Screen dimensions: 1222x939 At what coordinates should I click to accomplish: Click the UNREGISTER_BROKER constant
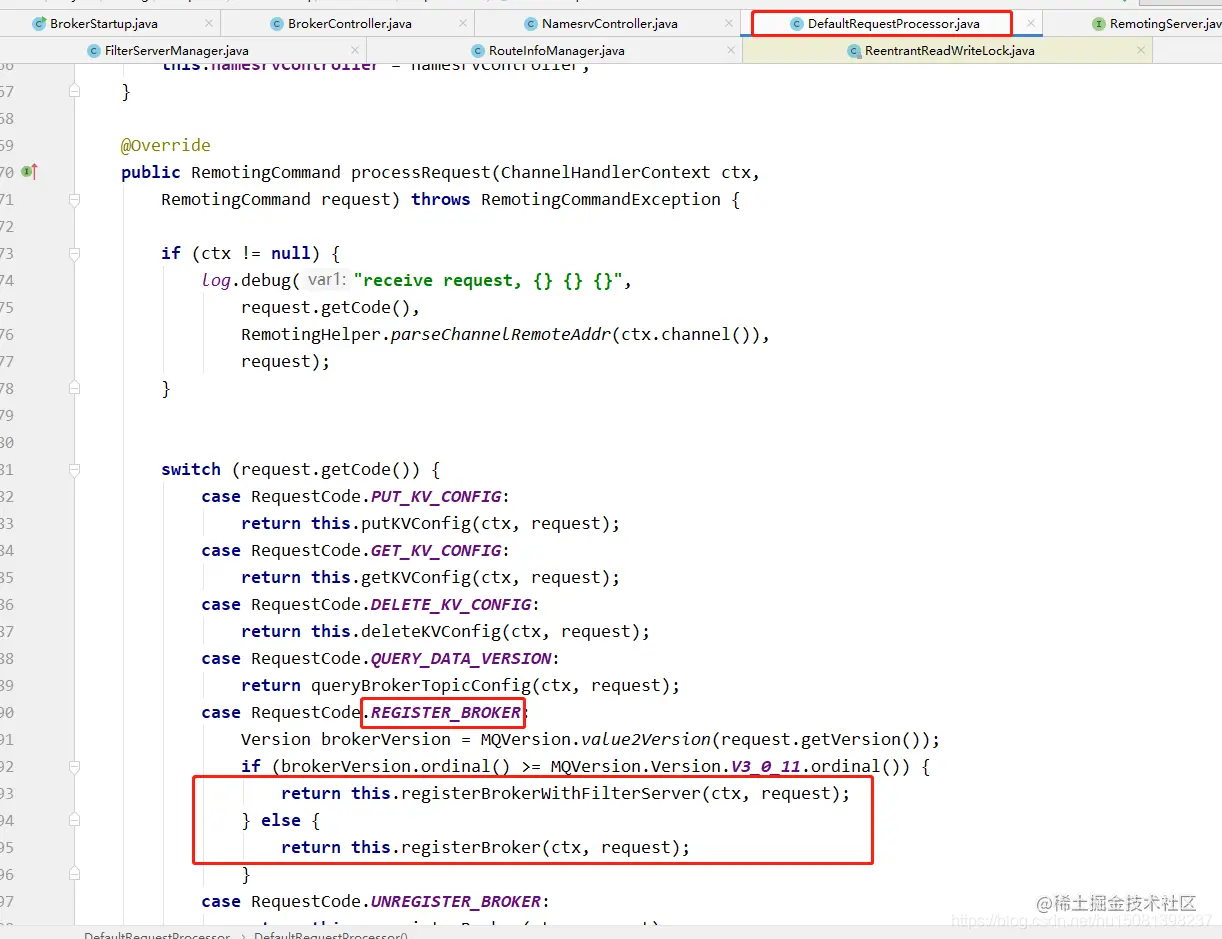tap(456, 901)
